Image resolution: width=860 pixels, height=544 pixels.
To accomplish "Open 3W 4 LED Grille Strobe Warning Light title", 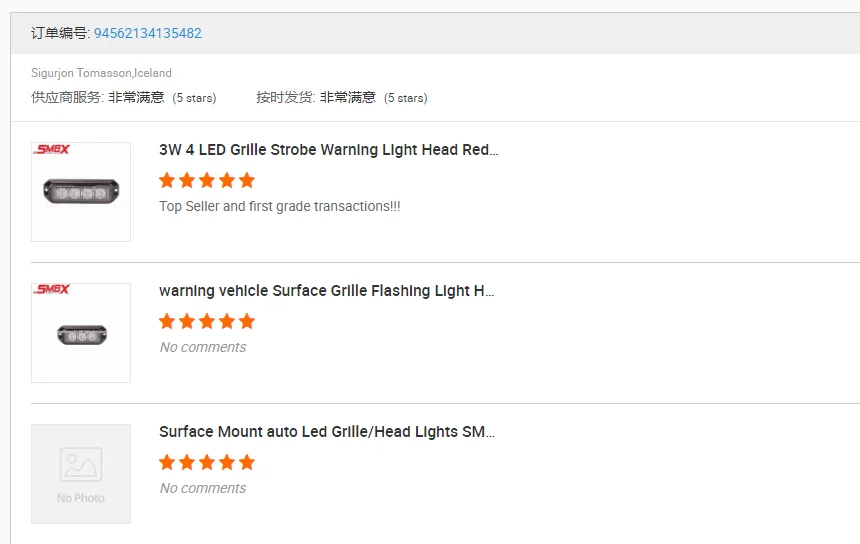I will pos(328,150).
